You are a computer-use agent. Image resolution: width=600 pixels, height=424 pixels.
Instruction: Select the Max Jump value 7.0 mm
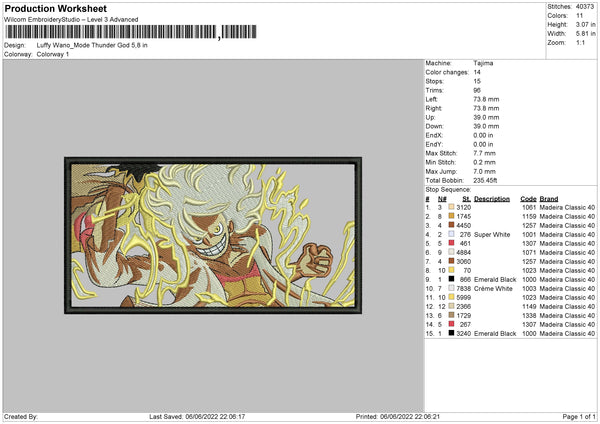[484, 171]
